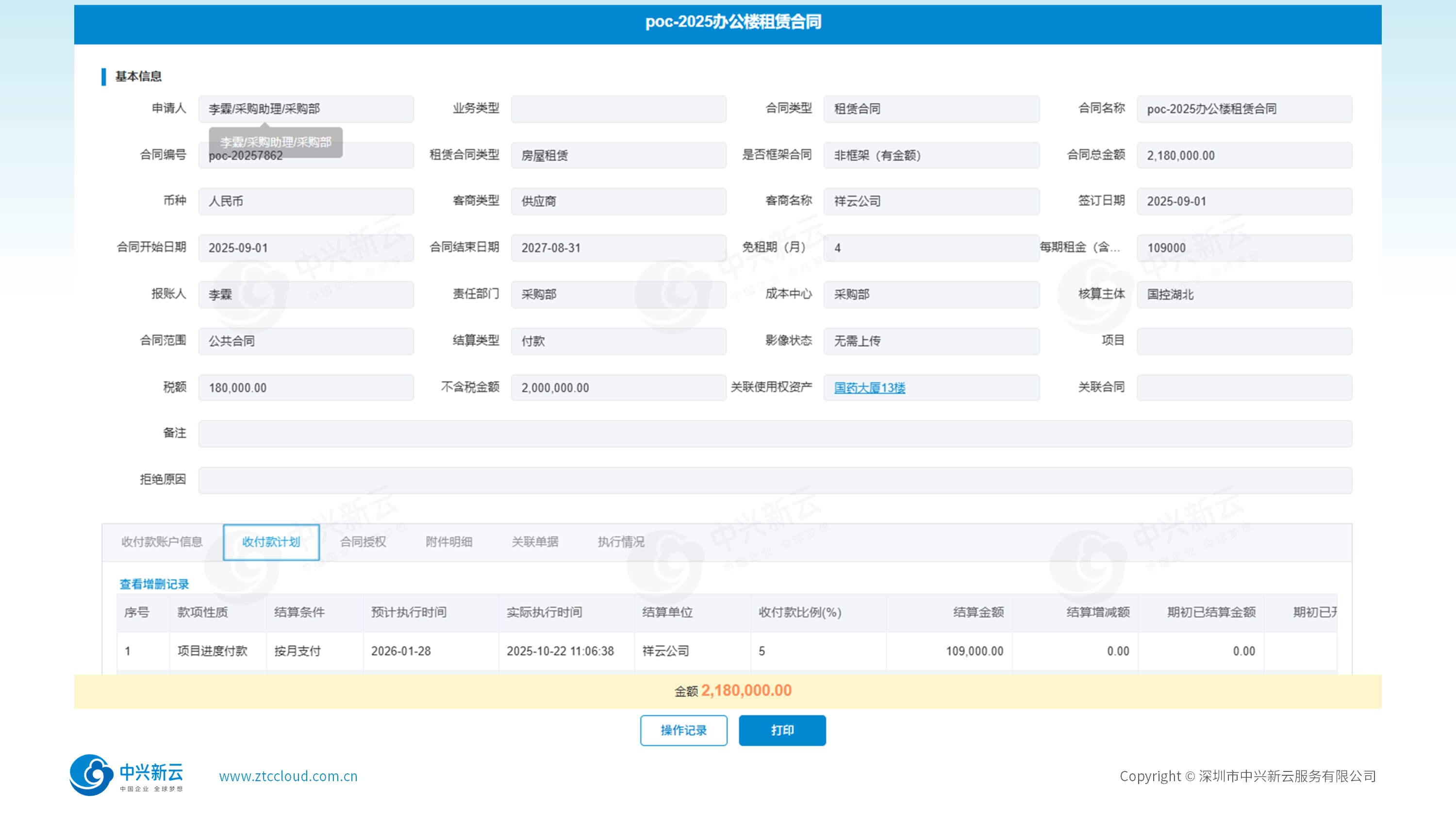Click the 合同名称 field
This screenshot has width=1456, height=819.
1244,109
